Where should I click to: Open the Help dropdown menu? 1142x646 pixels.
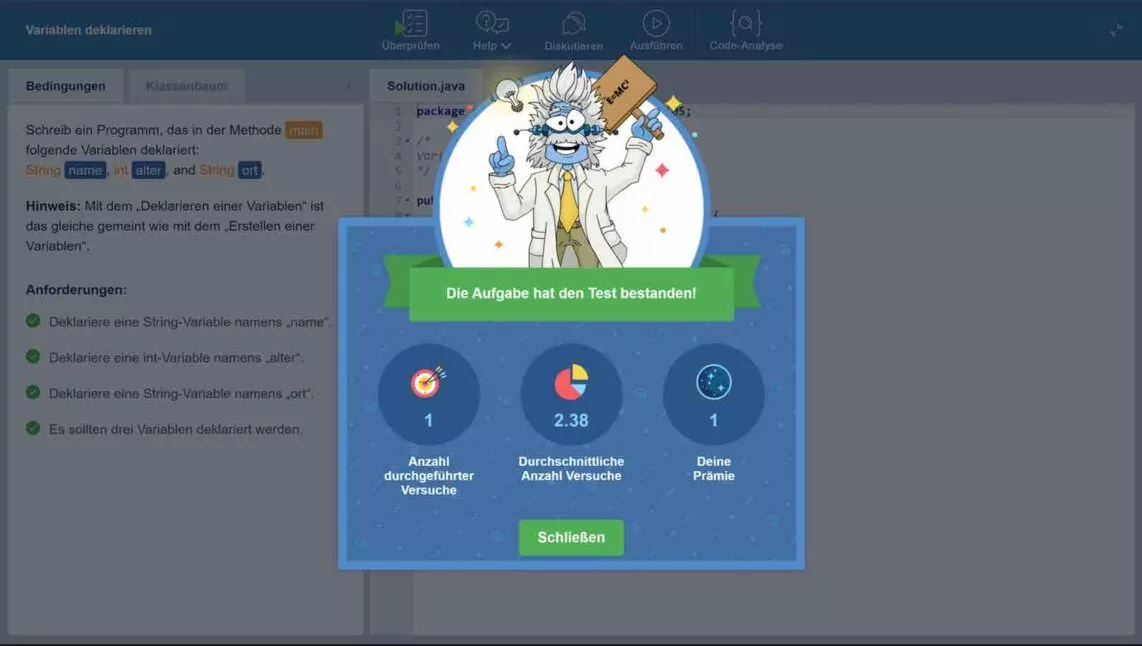pos(492,31)
